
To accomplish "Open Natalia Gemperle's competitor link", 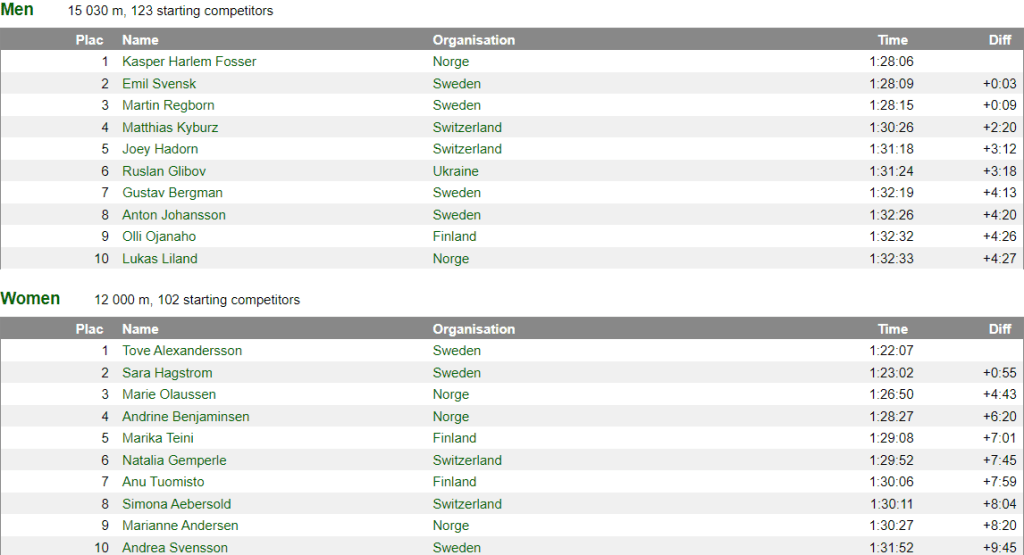I will click(174, 461).
